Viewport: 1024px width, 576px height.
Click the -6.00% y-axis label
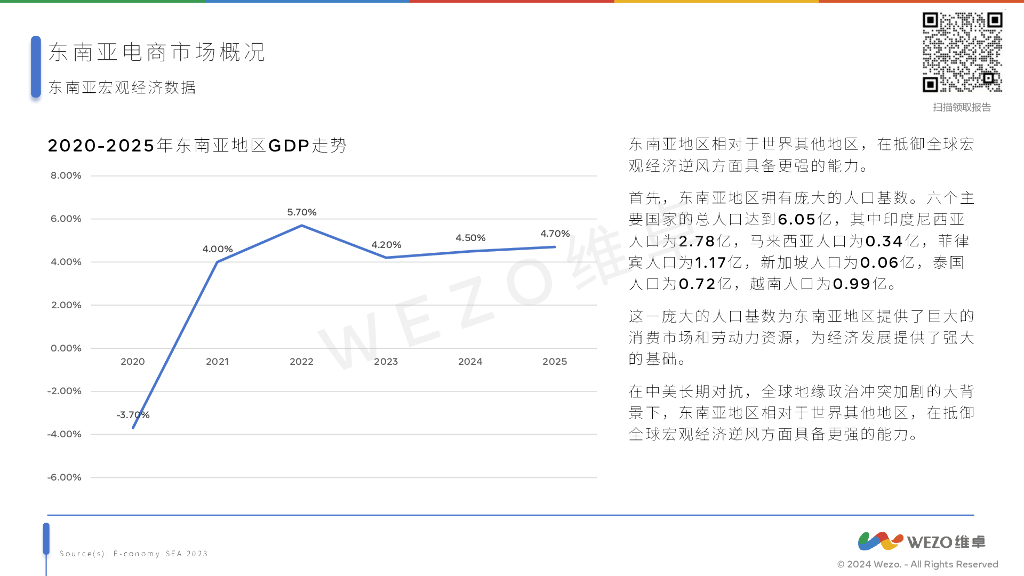pyautogui.click(x=65, y=477)
